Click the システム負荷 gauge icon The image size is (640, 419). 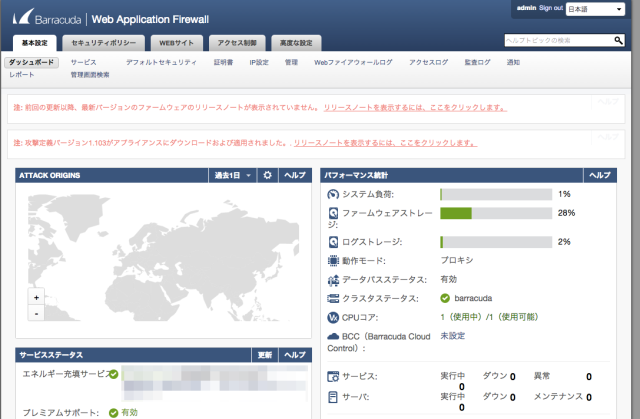[333, 194]
